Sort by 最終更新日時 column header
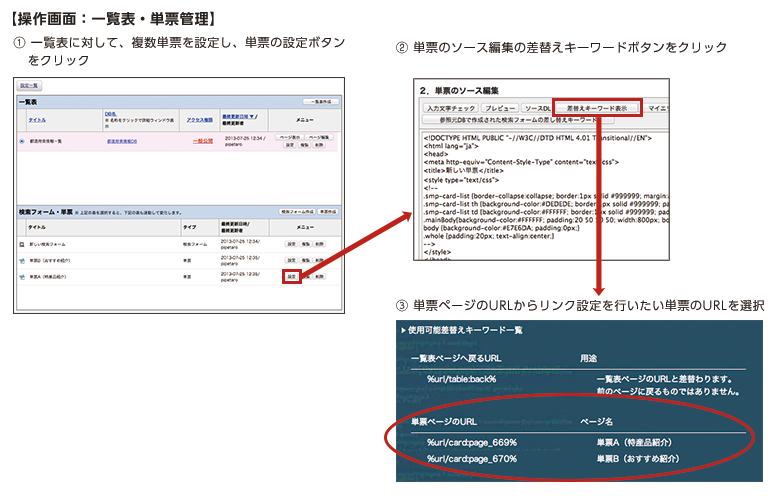 coord(239,116)
